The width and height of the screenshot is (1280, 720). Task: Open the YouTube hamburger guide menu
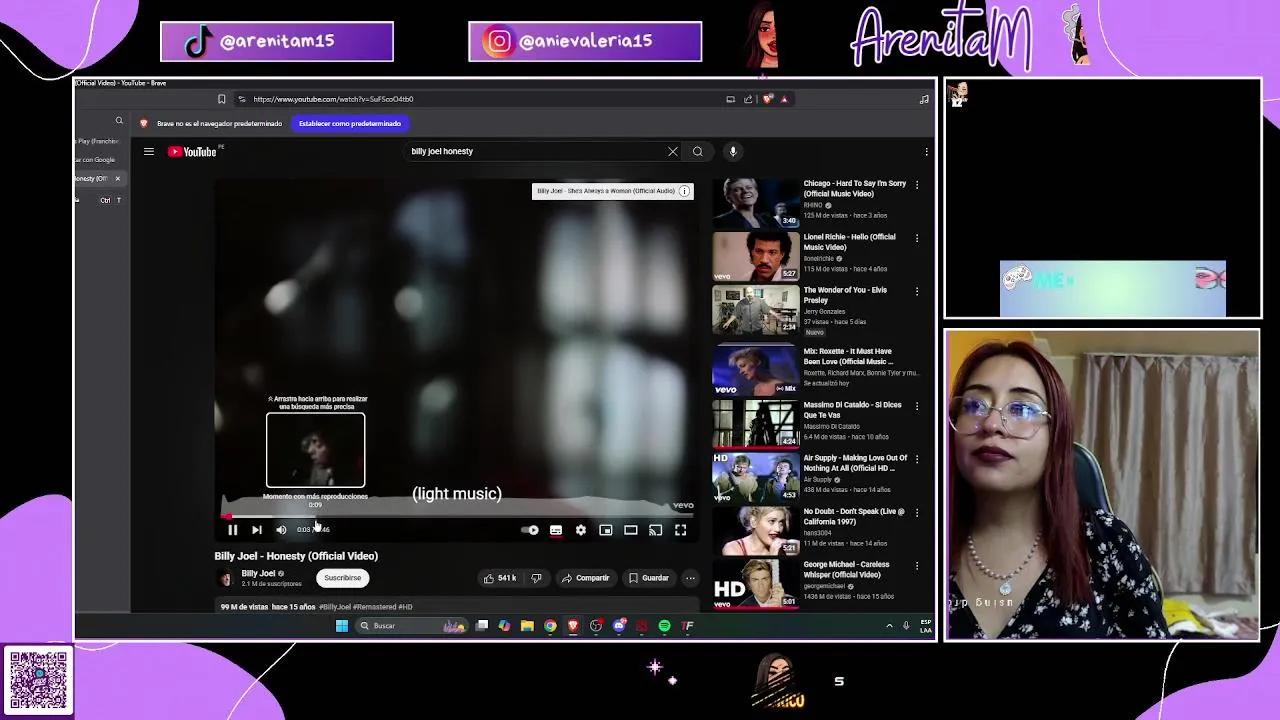click(149, 152)
